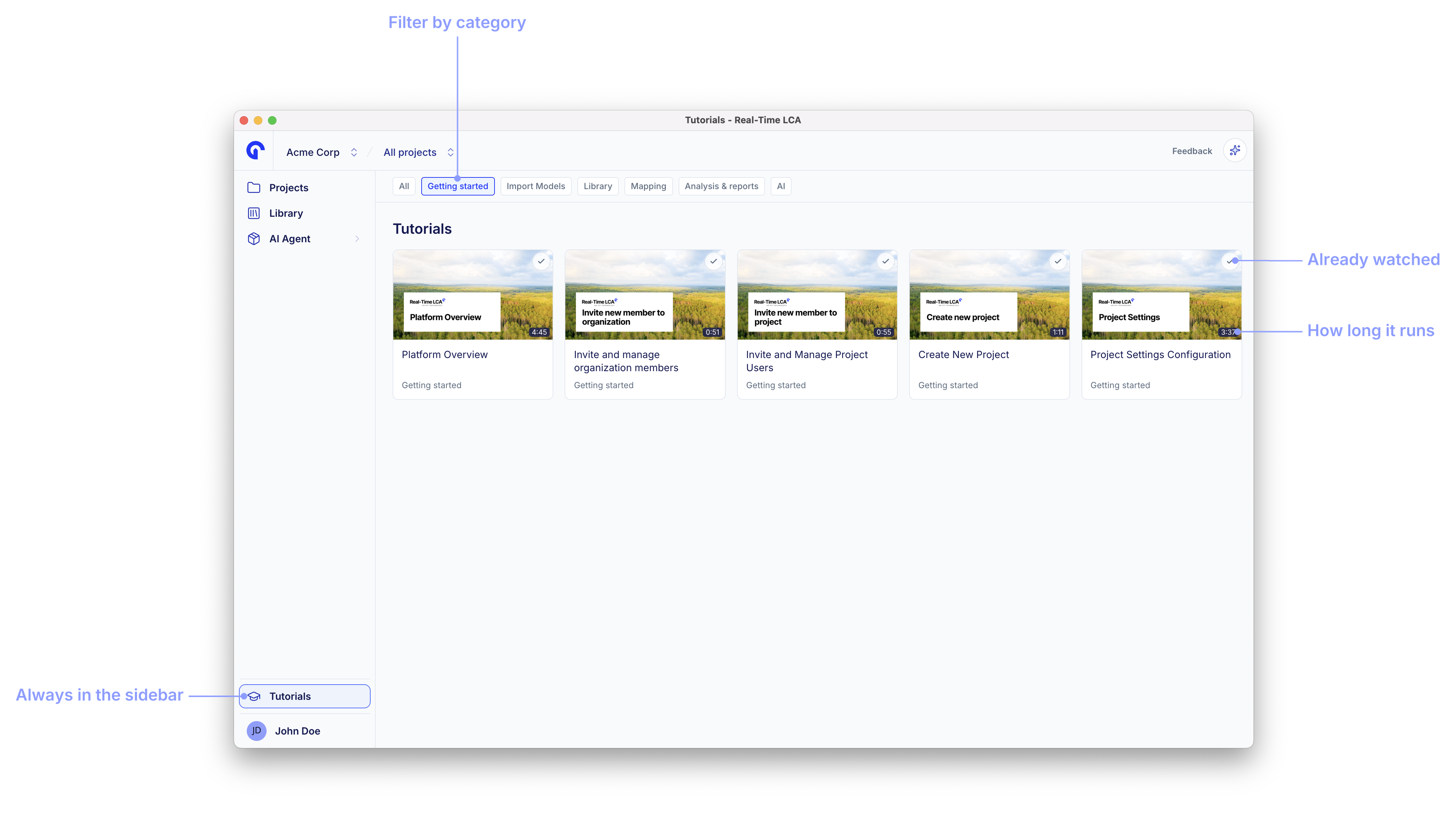The height and width of the screenshot is (816, 1456).
Task: Click the Tutorials graduation cap icon
Action: pyautogui.click(x=254, y=696)
